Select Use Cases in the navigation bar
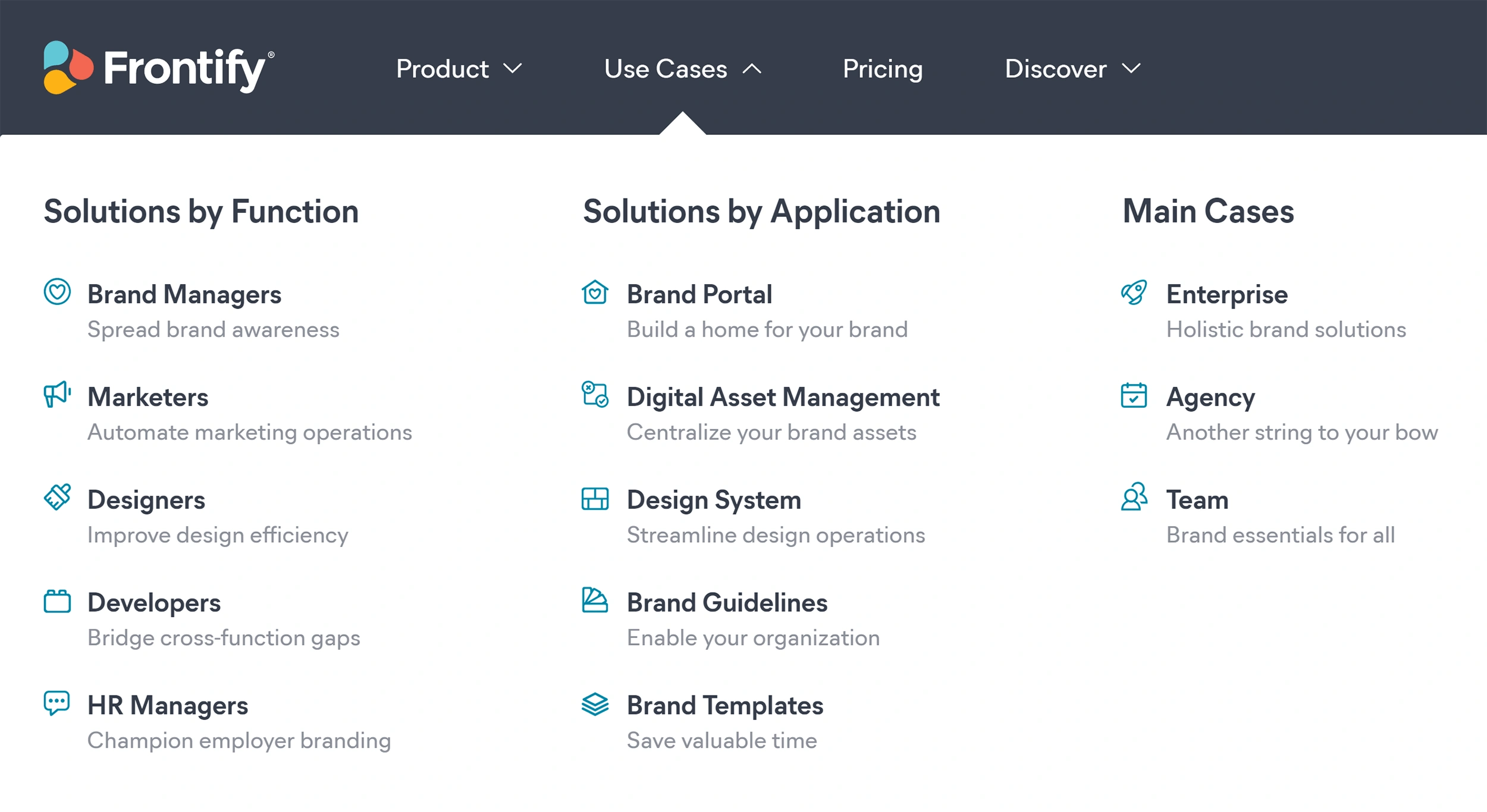This screenshot has height=812, width=1487. coord(665,69)
